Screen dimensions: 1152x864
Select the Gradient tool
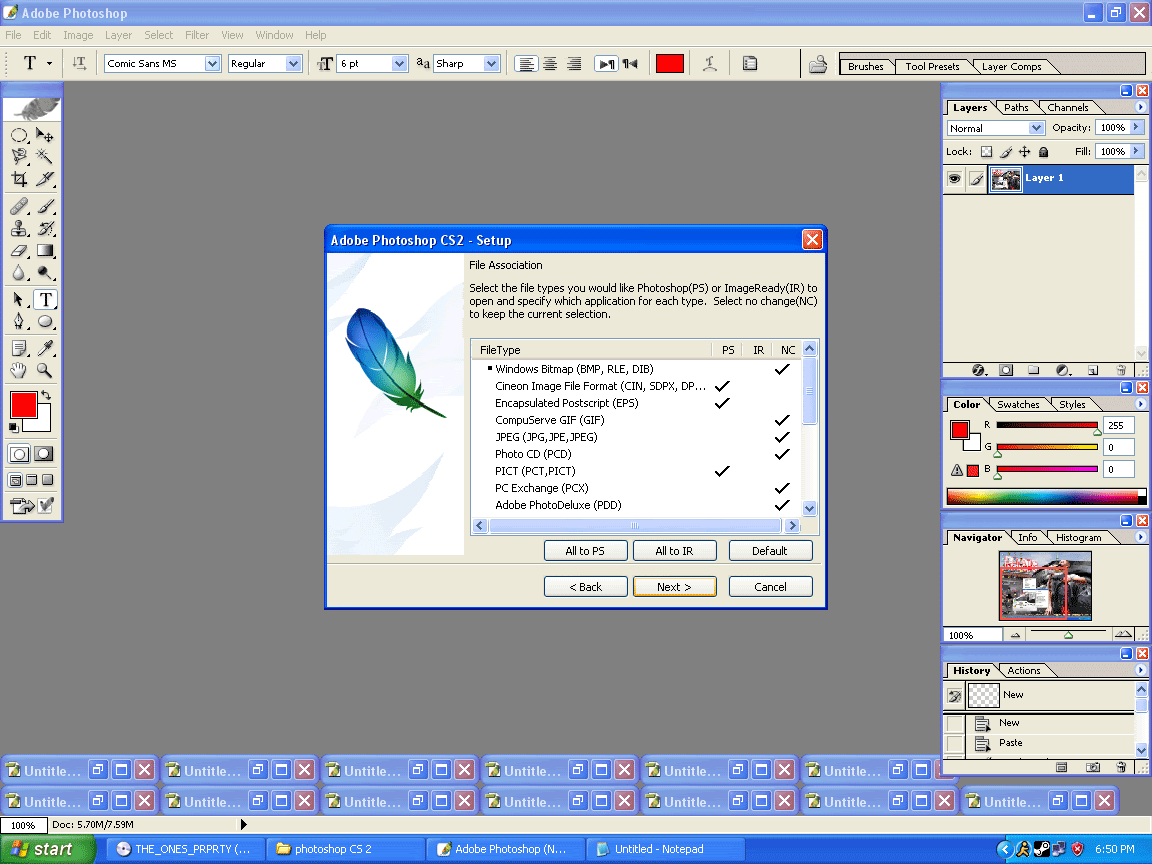pyautogui.click(x=45, y=251)
